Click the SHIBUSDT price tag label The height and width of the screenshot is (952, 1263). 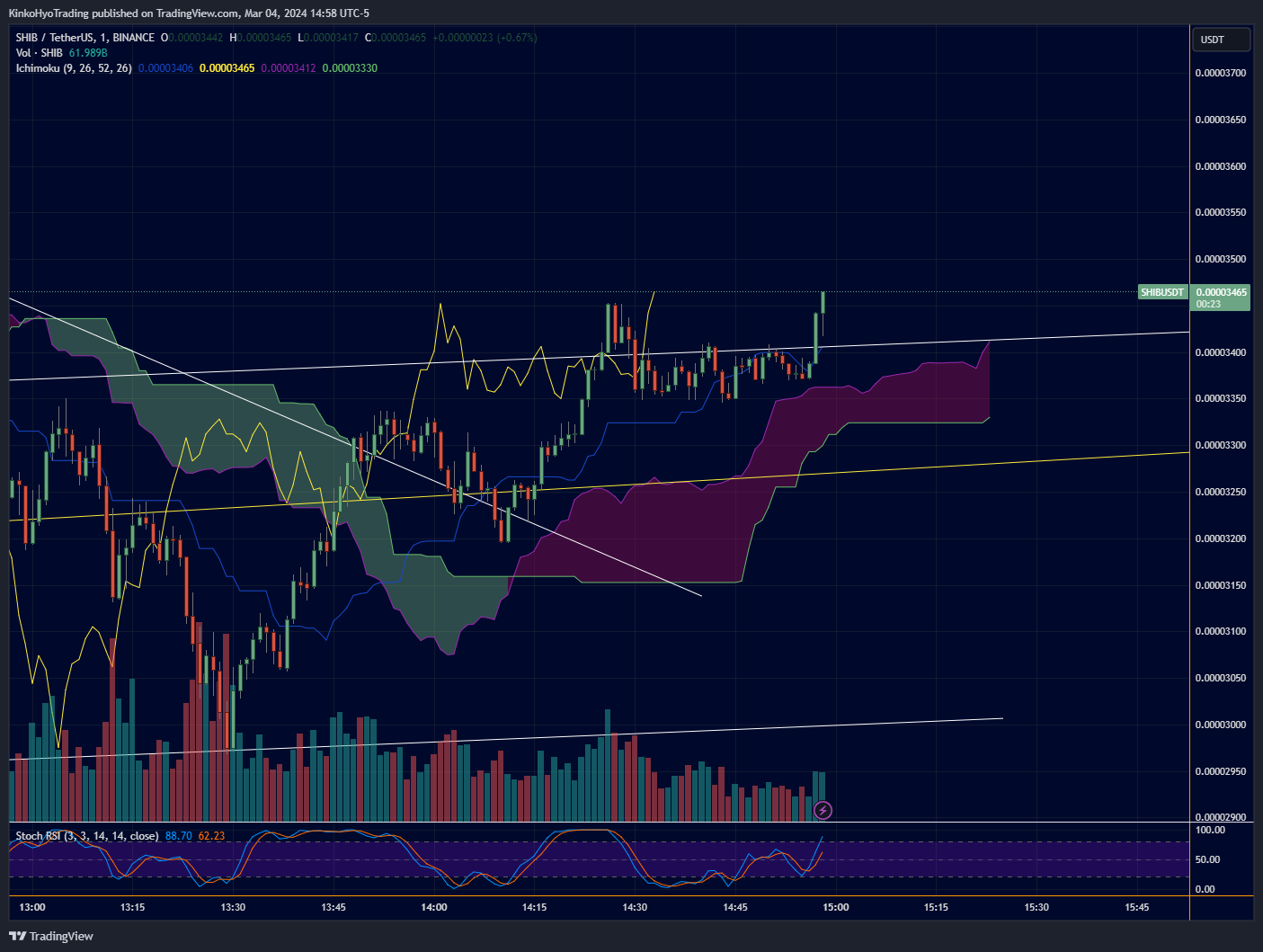tap(1162, 292)
